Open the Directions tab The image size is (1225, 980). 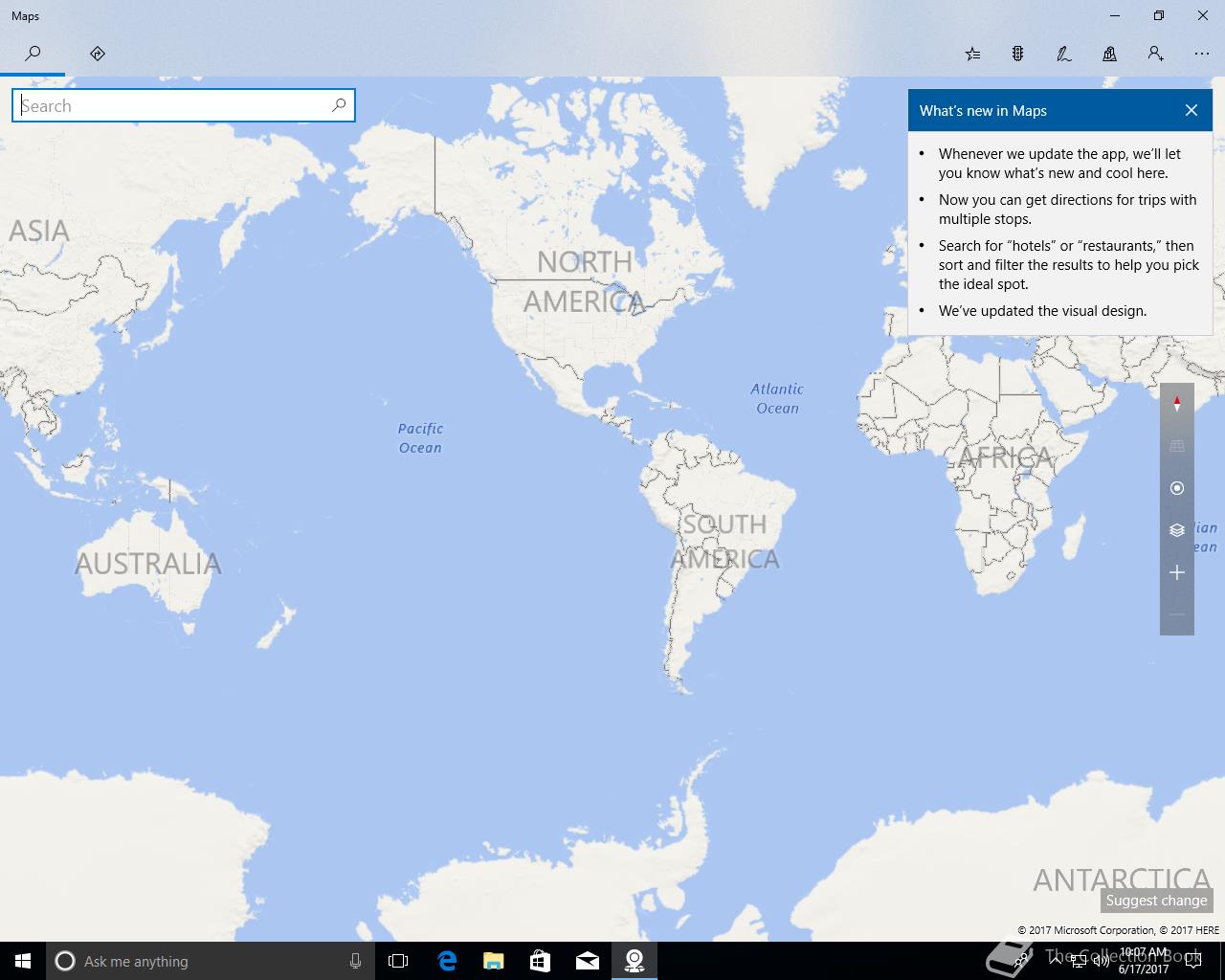[97, 54]
